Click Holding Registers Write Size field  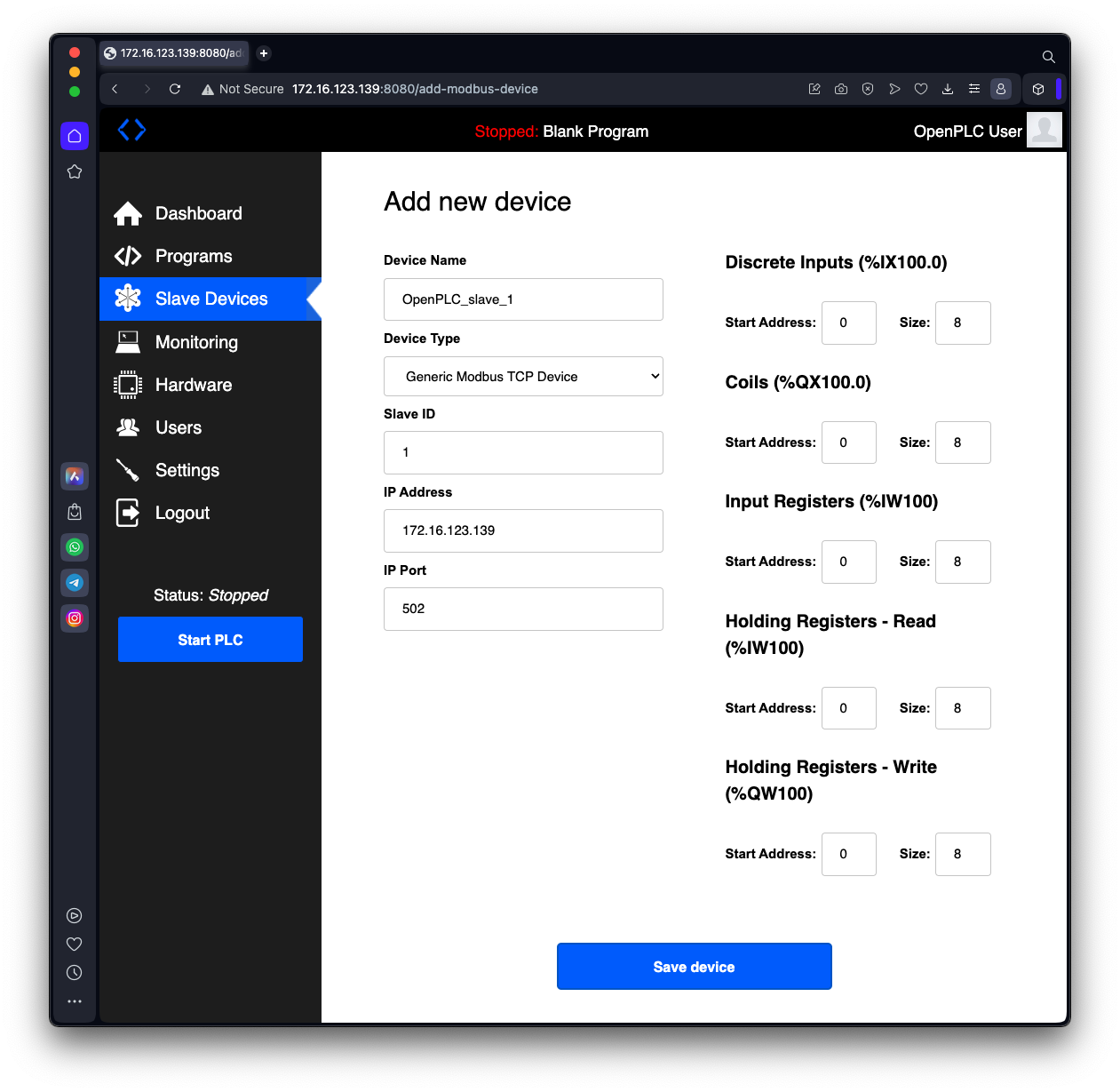click(x=963, y=854)
